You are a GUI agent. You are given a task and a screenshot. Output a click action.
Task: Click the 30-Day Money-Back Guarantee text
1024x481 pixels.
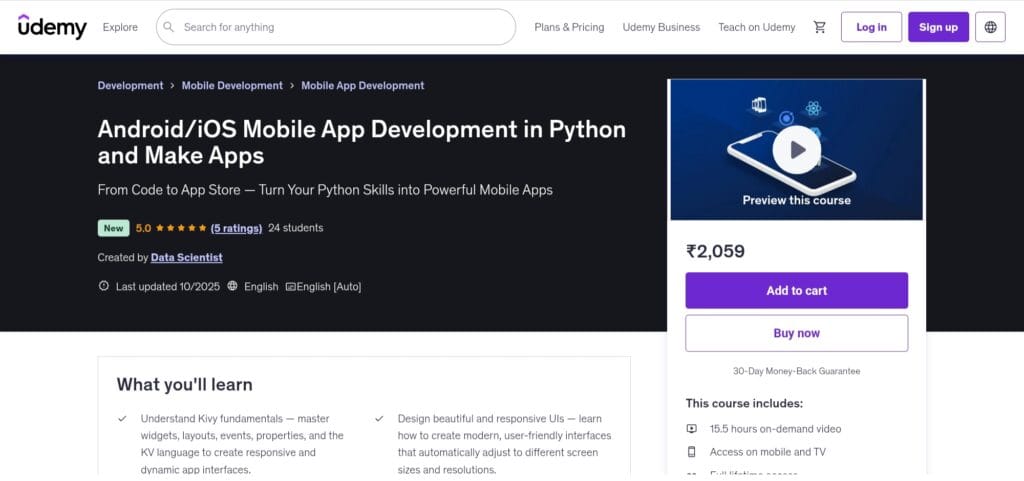tap(796, 371)
